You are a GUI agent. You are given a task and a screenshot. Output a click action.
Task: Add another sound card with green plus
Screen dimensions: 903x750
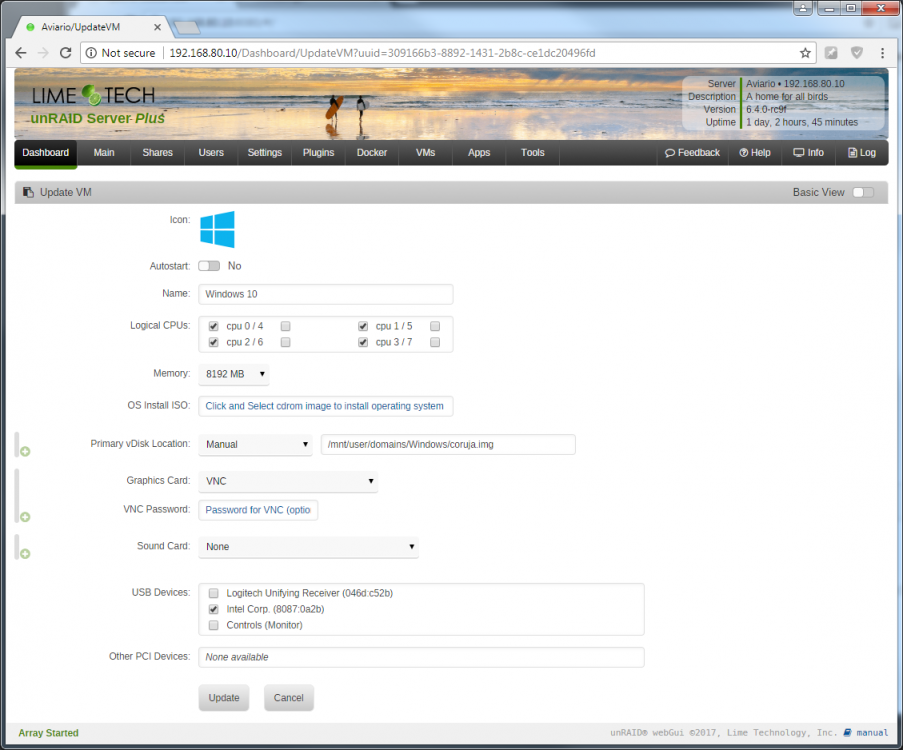(x=25, y=554)
